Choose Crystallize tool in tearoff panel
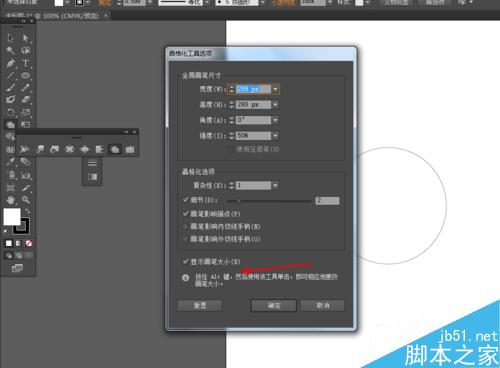Screen dimensions: 500x368 [x=115, y=149]
